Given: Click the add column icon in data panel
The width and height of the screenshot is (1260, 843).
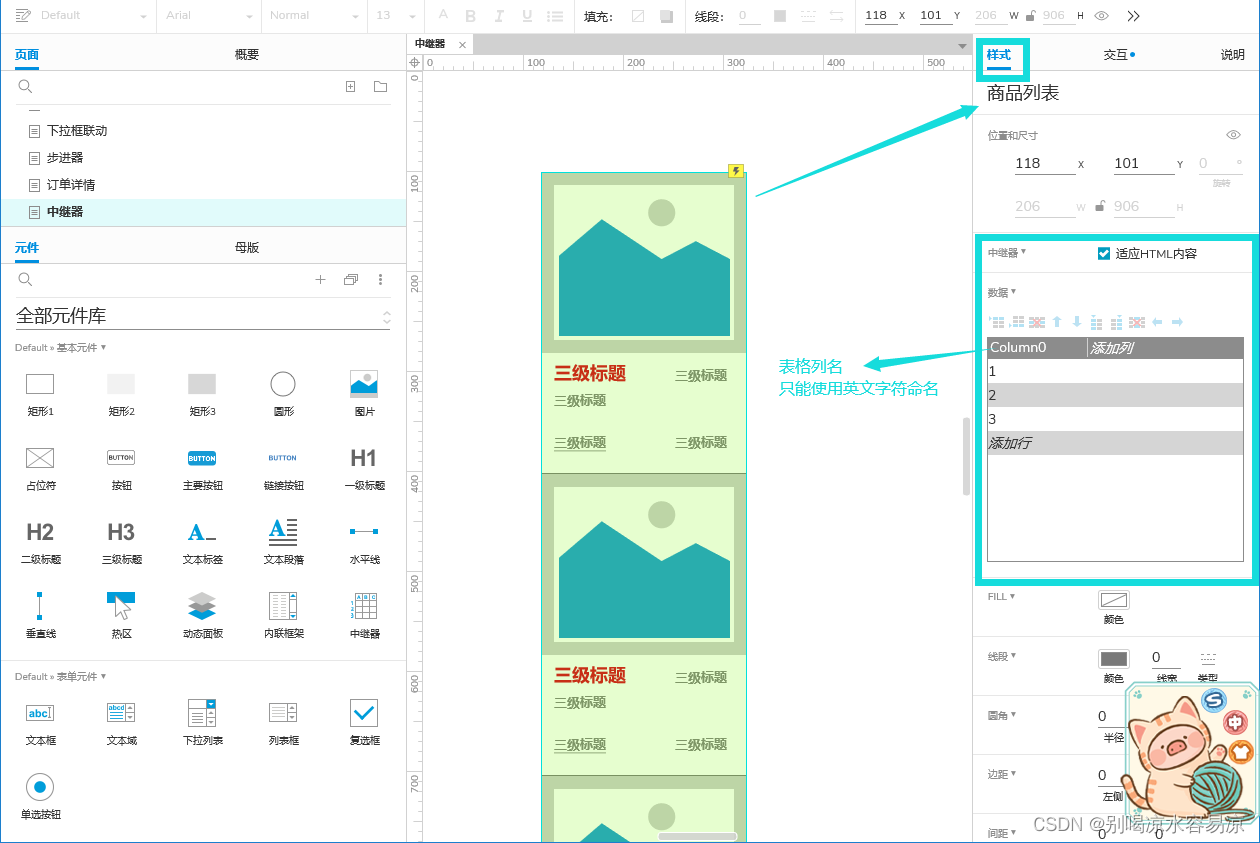Looking at the screenshot, I should coord(1095,321).
